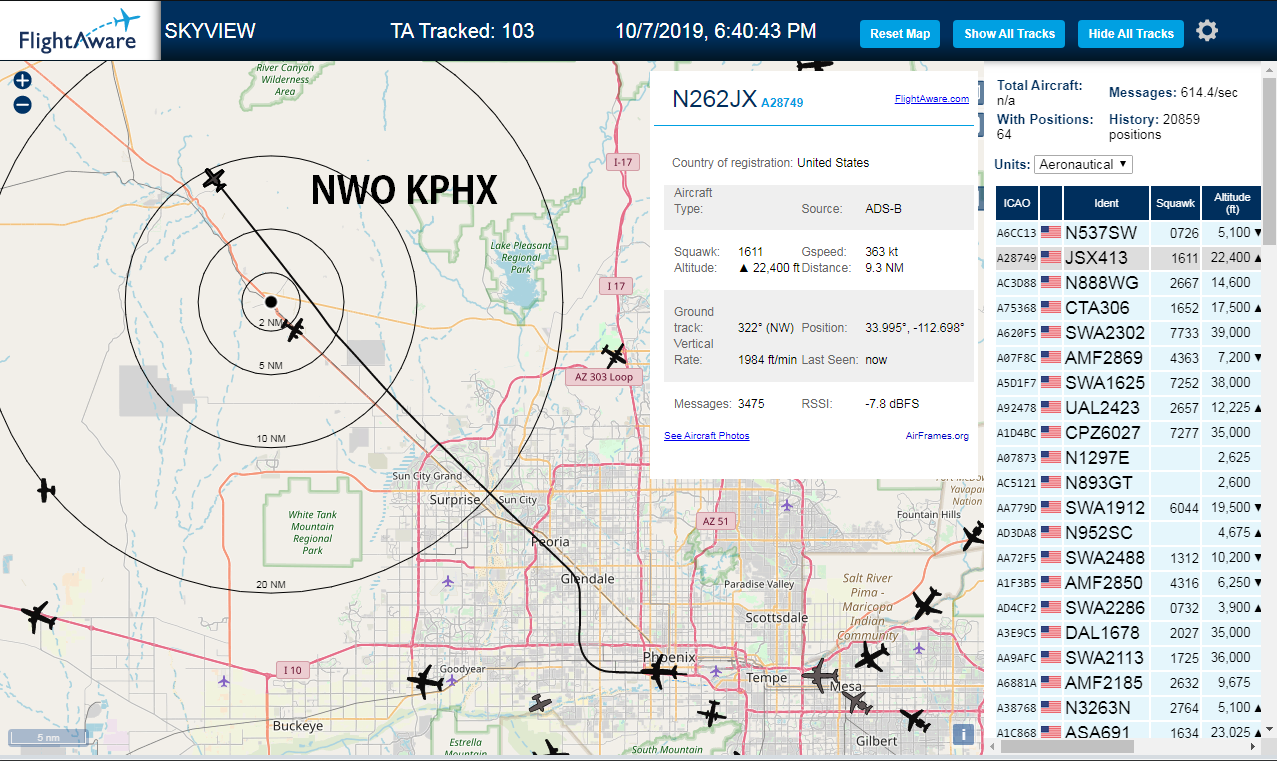1277x761 pixels.
Task: Open the map info 'i' button
Action: tap(963, 734)
